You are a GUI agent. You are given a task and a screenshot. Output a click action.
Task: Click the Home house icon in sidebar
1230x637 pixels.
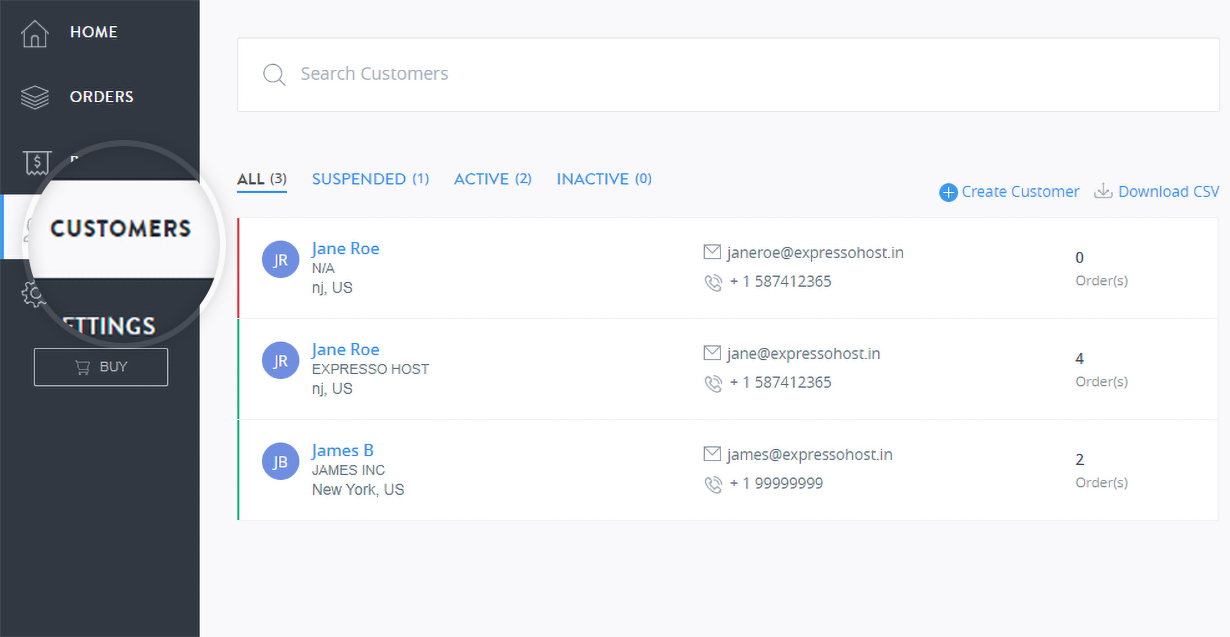coord(35,33)
